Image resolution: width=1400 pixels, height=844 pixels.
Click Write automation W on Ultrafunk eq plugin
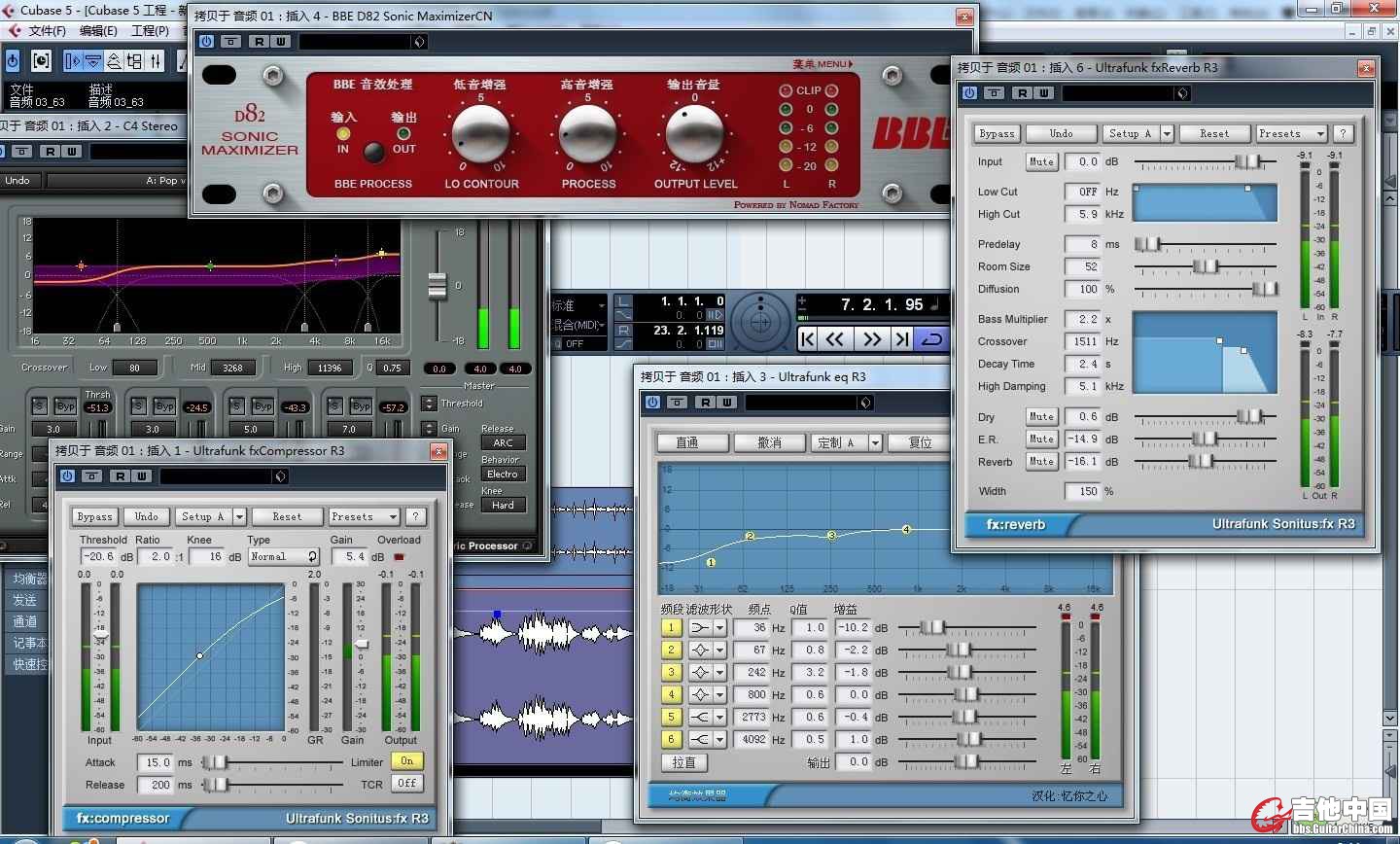[726, 403]
